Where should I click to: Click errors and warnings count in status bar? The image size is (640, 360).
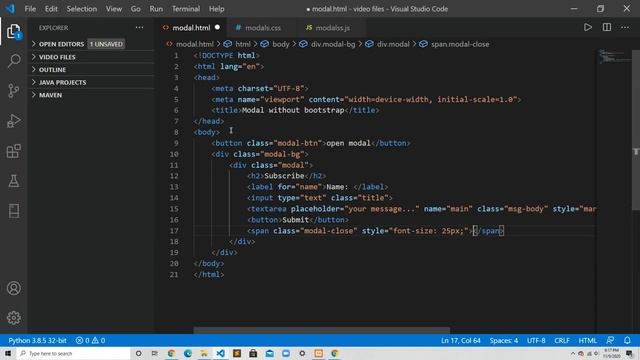click(90, 340)
